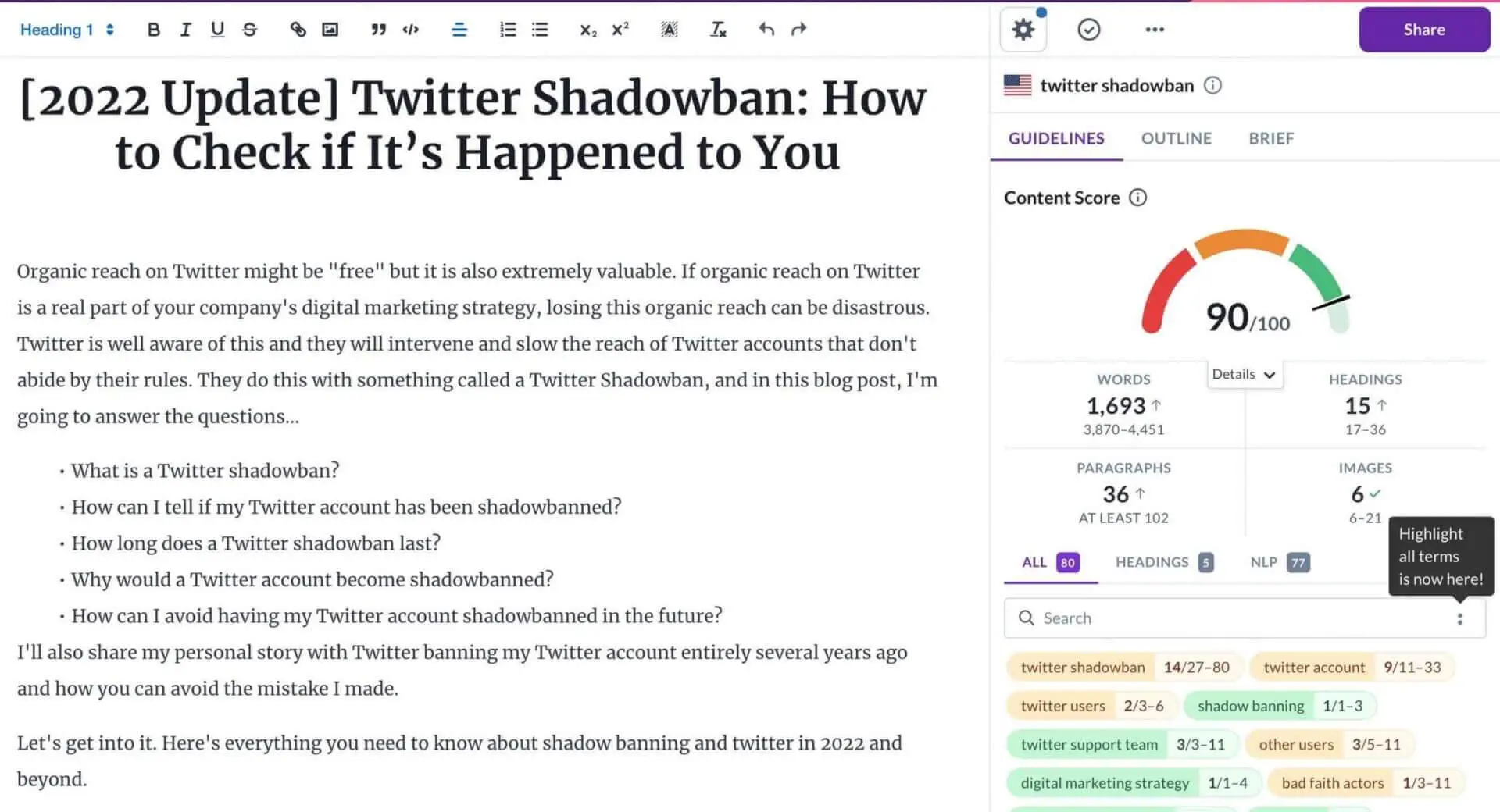Open the three-dot options in search field
This screenshot has height=812, width=1500.
pos(1459,619)
